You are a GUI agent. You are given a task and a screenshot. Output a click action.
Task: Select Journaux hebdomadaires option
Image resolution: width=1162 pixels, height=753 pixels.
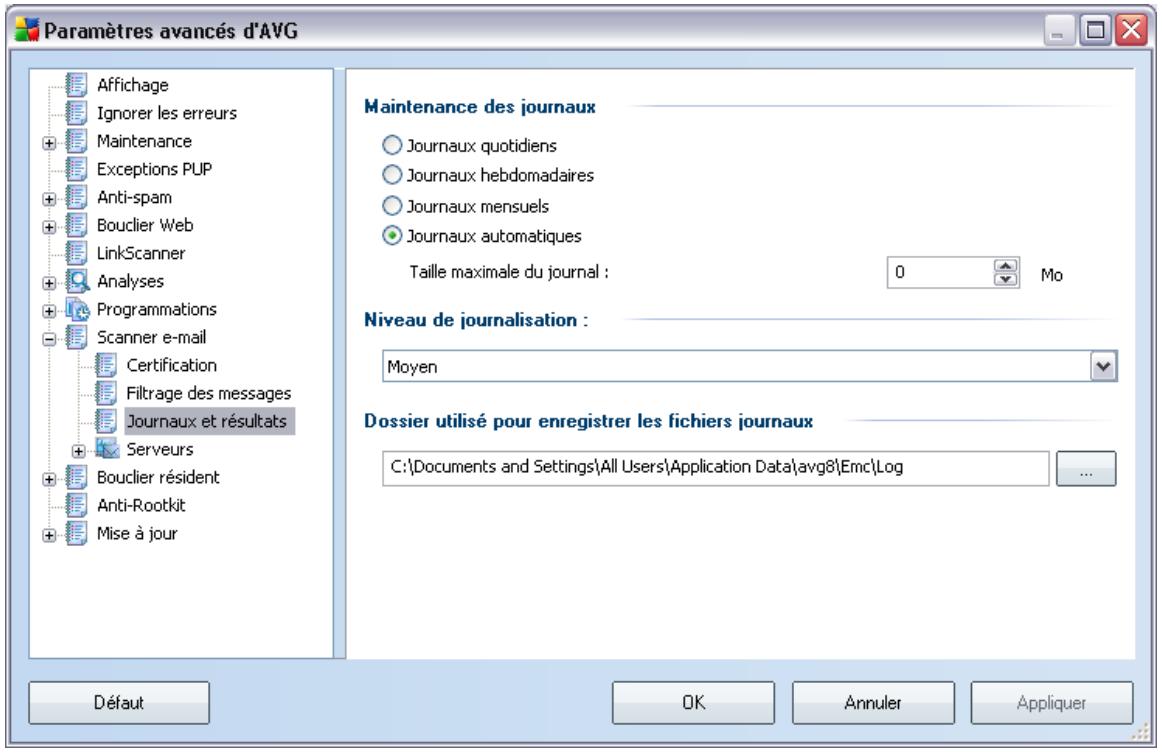pyautogui.click(x=392, y=175)
